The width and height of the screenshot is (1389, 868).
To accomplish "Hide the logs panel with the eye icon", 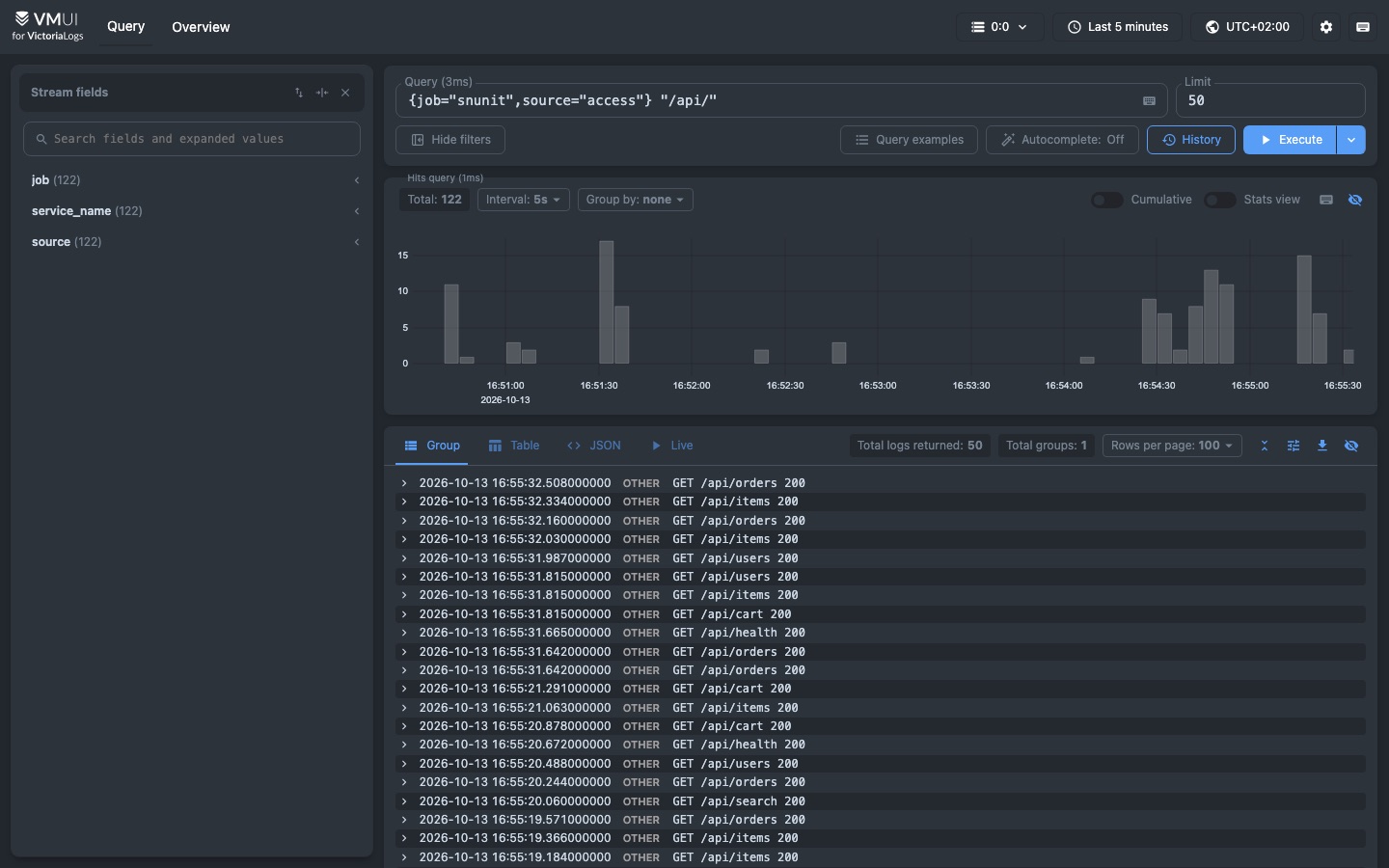I will coord(1351,446).
